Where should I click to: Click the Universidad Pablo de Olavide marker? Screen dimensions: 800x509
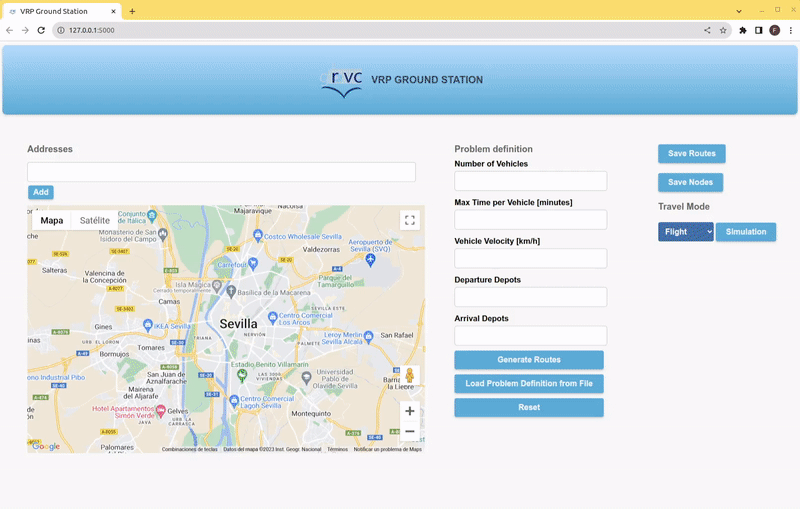306,378
